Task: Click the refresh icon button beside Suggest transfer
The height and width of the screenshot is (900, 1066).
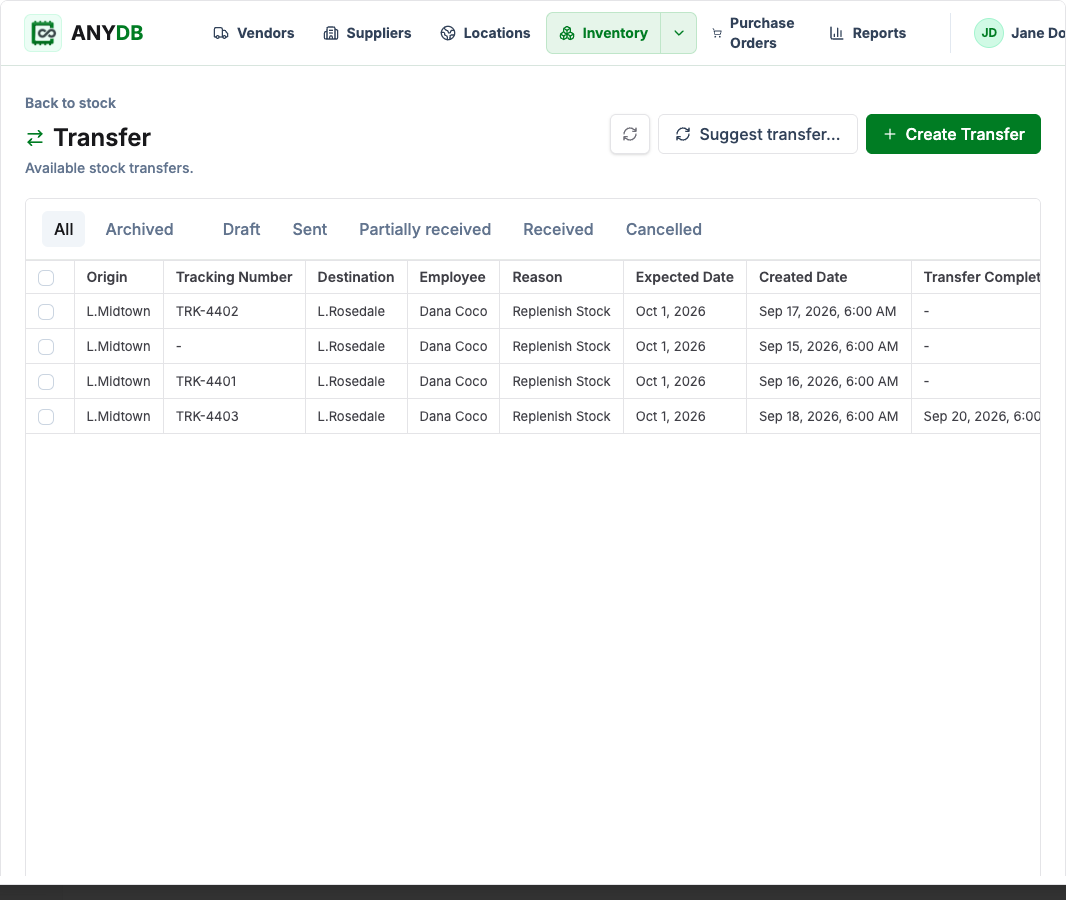Action: coord(630,134)
